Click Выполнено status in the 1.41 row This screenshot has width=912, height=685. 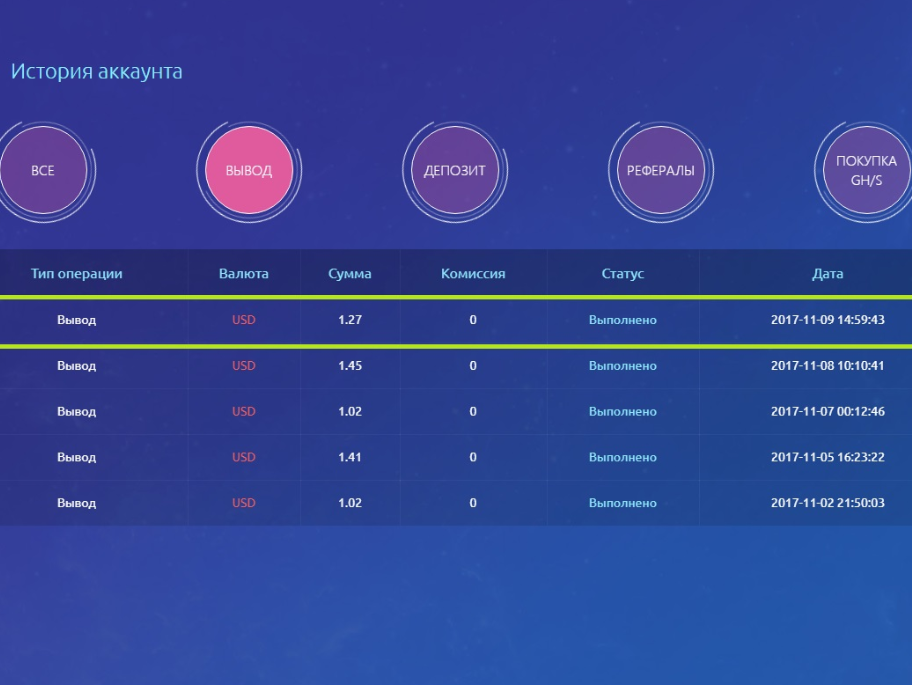[623, 457]
